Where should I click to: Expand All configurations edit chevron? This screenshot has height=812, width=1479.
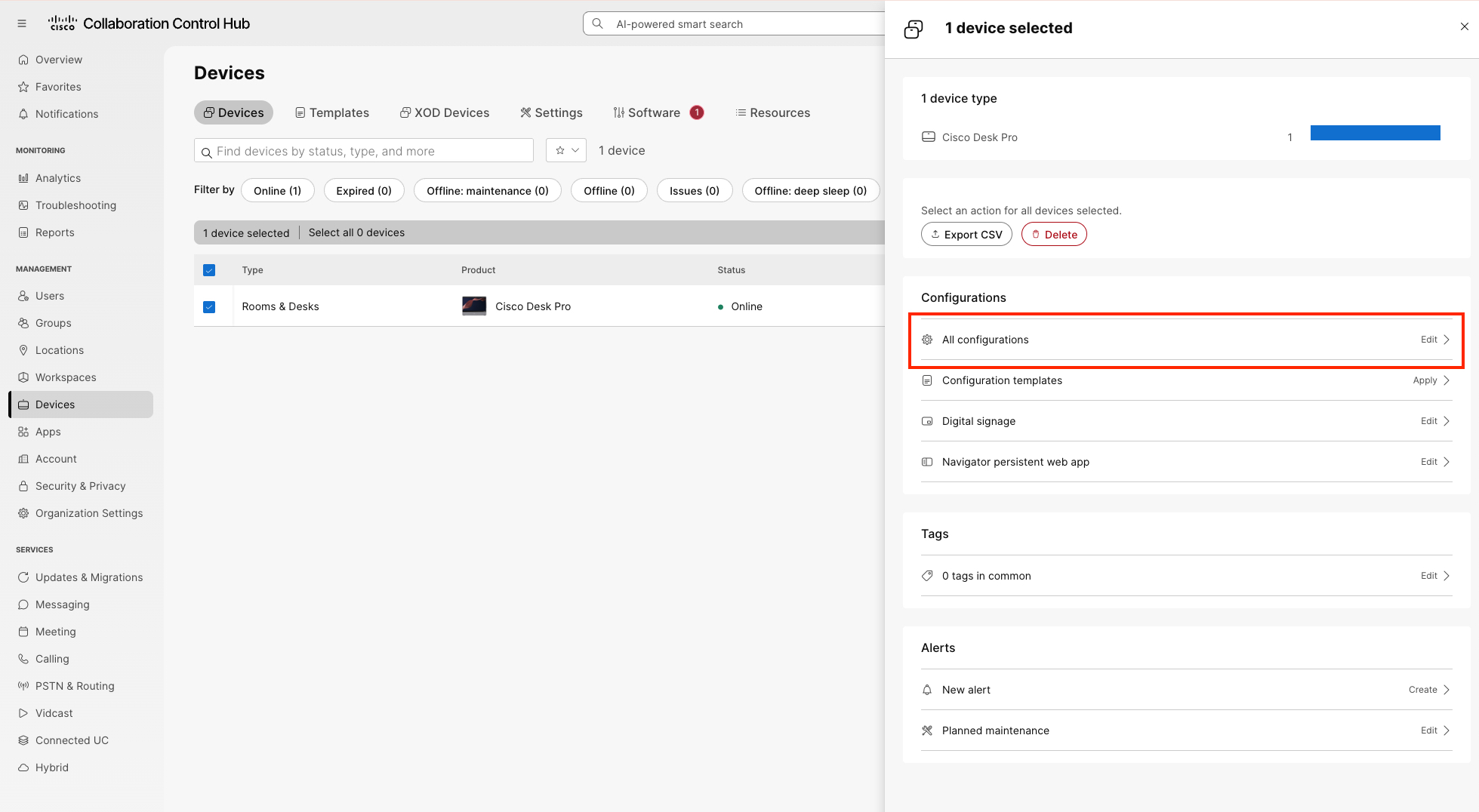tap(1447, 340)
